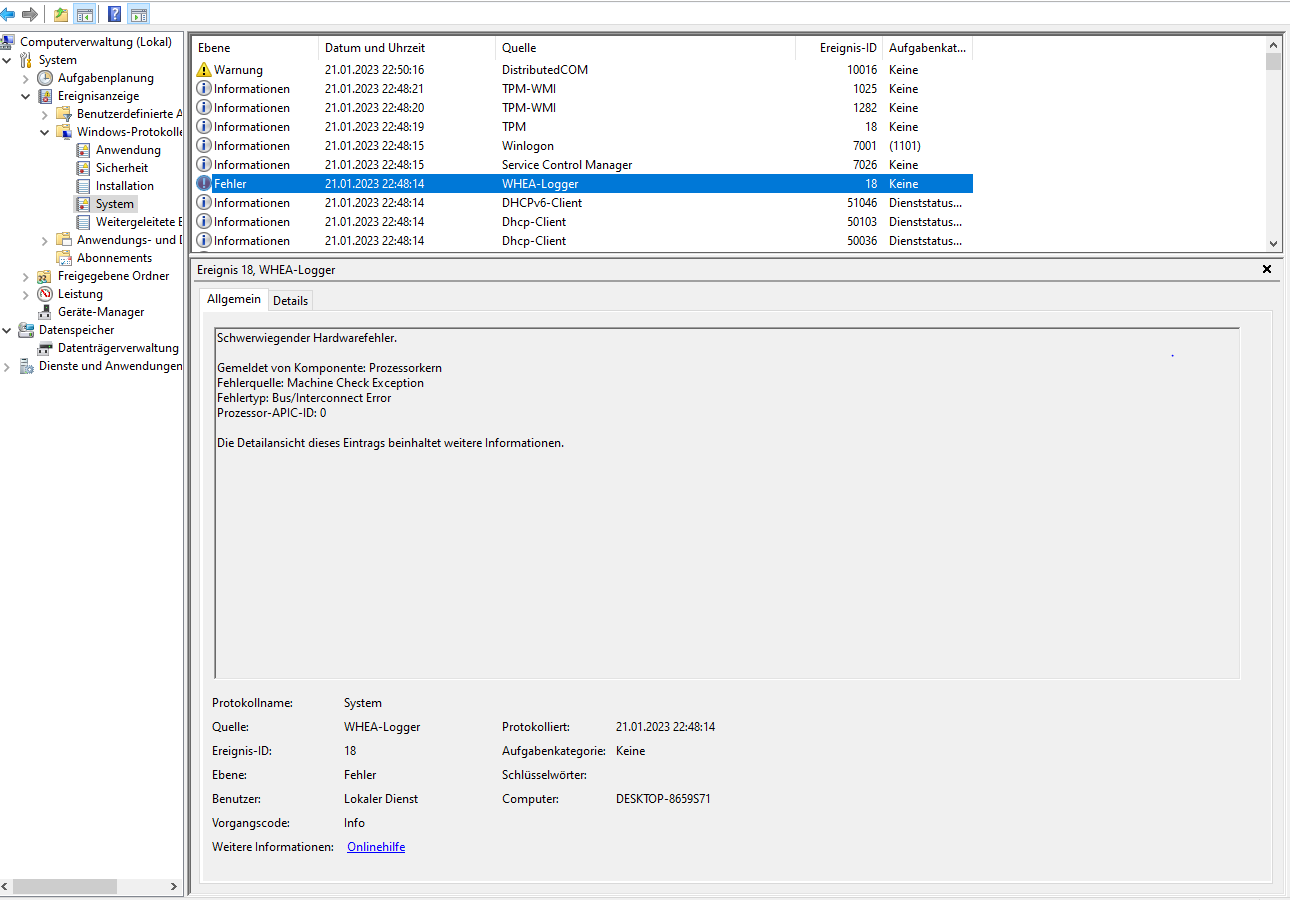Collapse the Ereignisanzeige node
The height and width of the screenshot is (900, 1290).
26,96
